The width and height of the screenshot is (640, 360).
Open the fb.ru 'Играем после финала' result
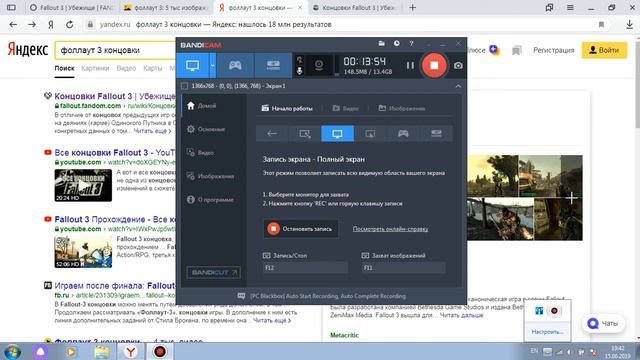[x=115, y=285]
